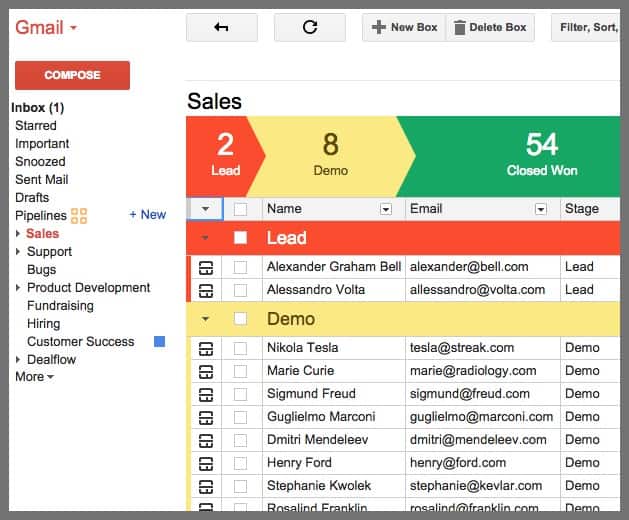Tick the checkbox for Sigmund Freud
629x520 pixels.
pyautogui.click(x=240, y=394)
